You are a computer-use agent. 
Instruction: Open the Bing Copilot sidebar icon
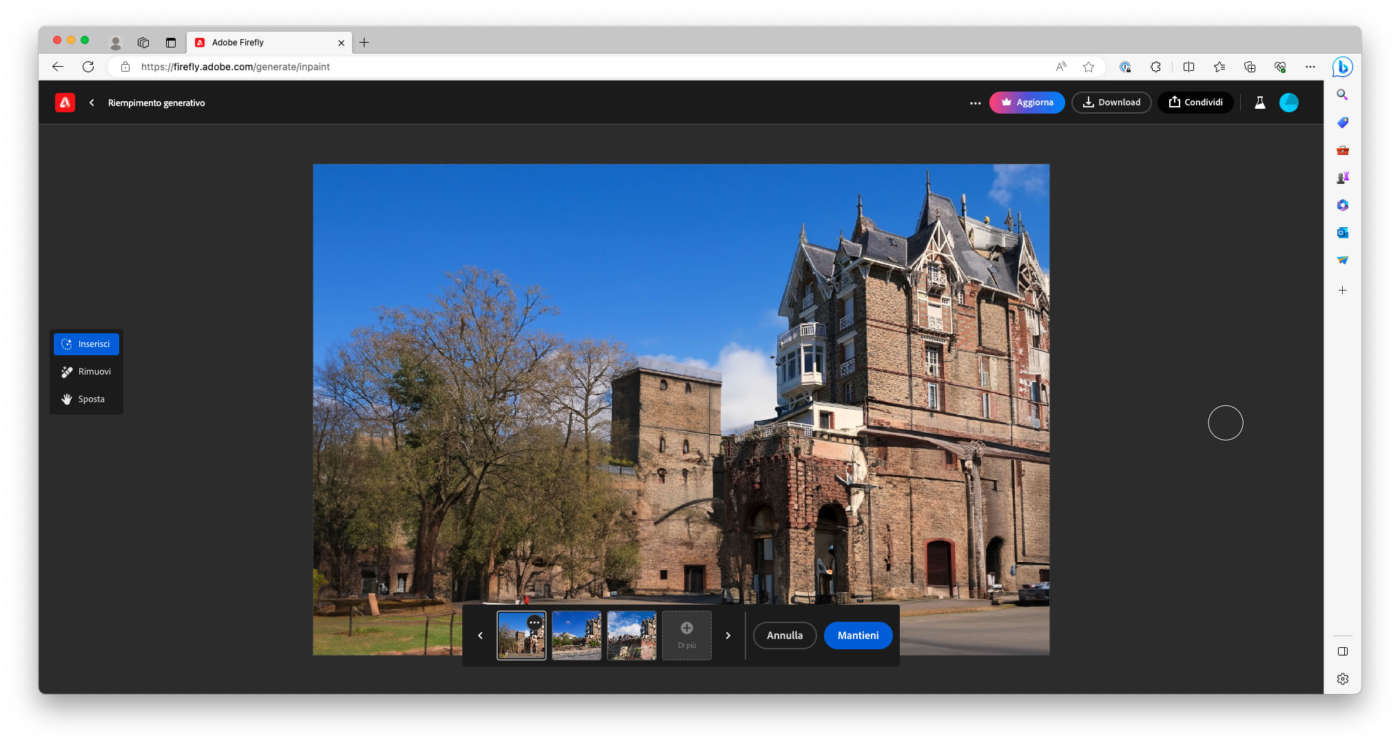[1342, 67]
